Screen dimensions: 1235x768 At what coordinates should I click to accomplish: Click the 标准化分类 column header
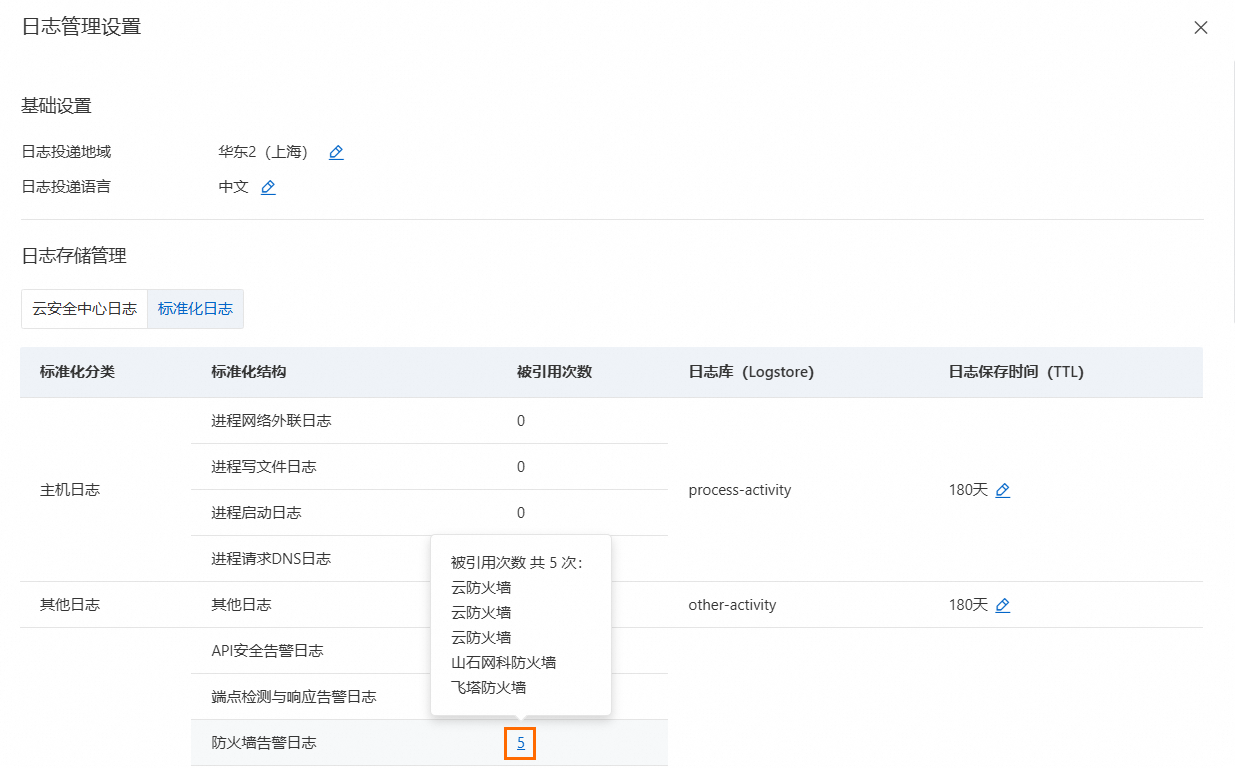[77, 372]
